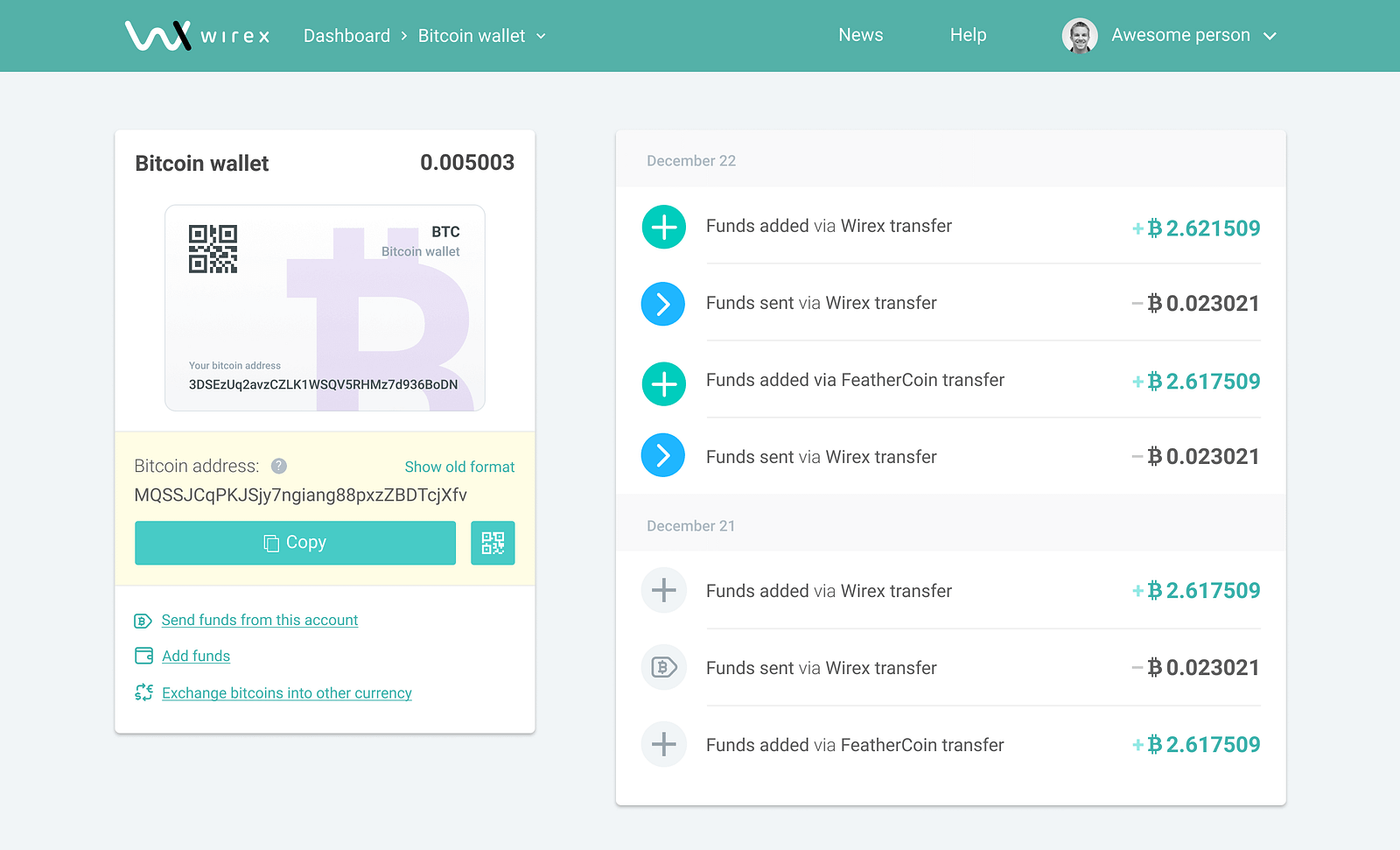Click the Bitcoin address label
The image size is (1400, 850).
click(x=197, y=466)
